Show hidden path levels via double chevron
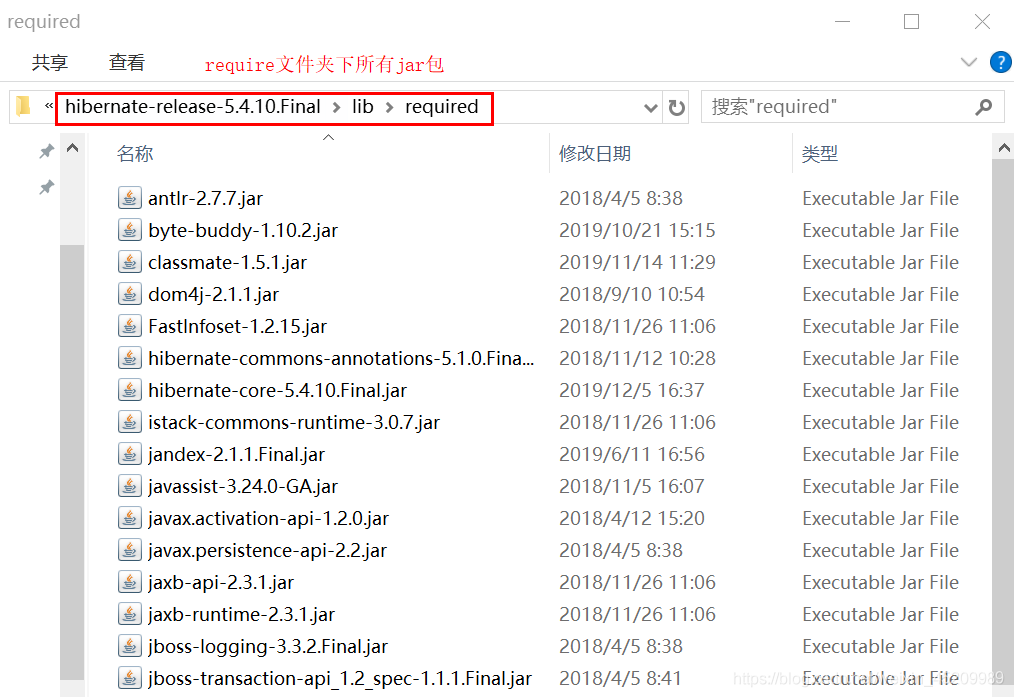The height and width of the screenshot is (697, 1014). [x=49, y=105]
